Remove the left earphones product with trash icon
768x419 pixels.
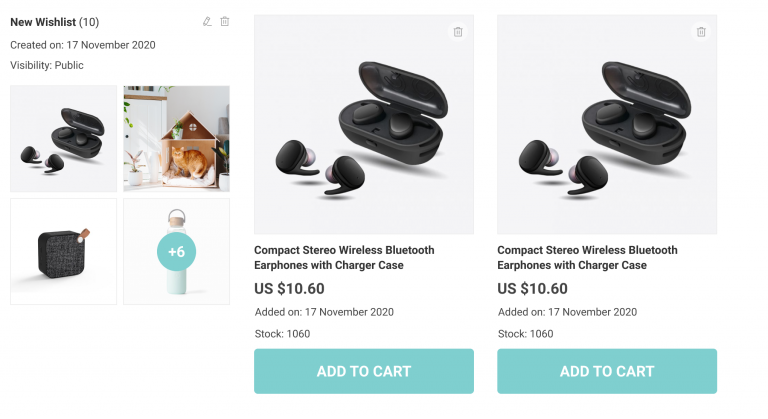click(x=458, y=32)
